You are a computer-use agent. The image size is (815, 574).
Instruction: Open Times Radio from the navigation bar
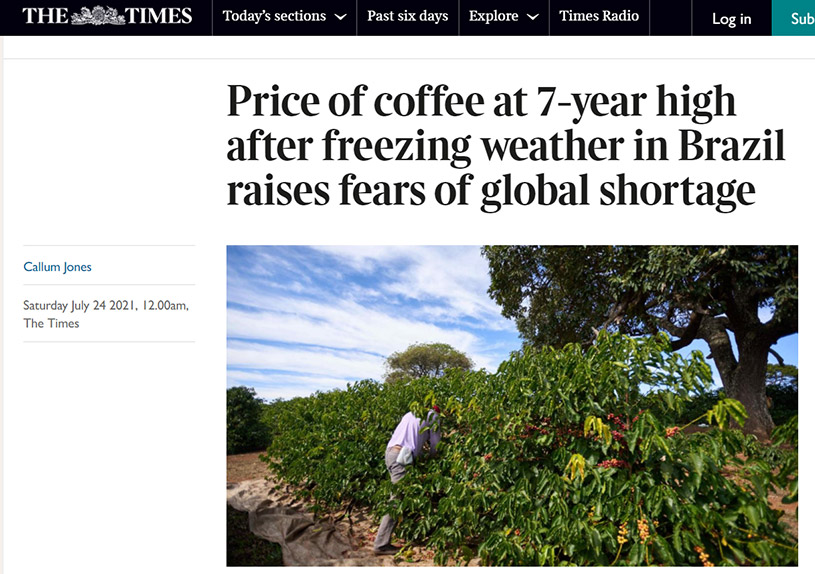click(x=599, y=16)
